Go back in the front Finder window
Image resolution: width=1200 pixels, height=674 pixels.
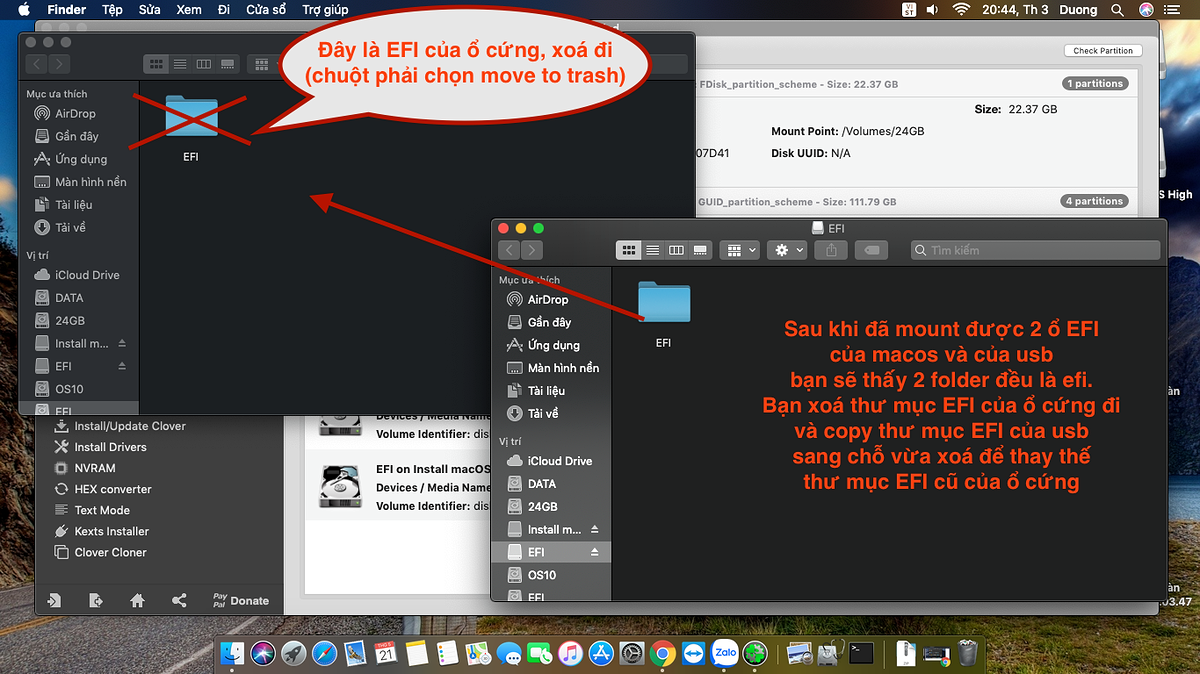click(x=510, y=250)
